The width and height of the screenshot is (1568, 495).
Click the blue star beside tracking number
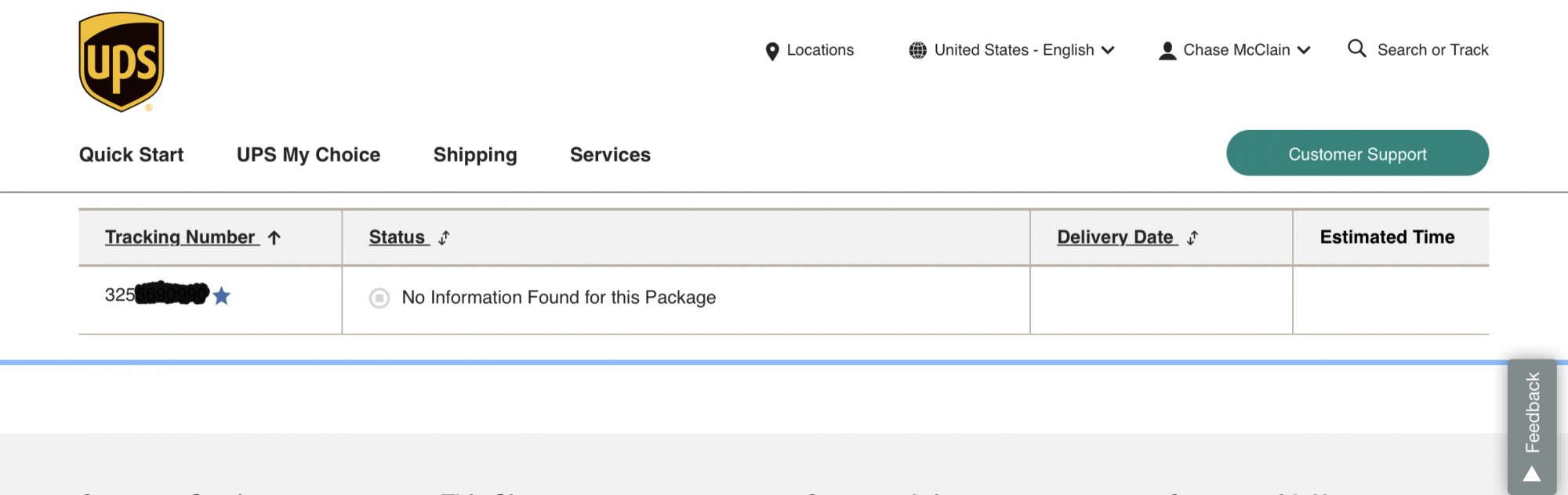(222, 296)
